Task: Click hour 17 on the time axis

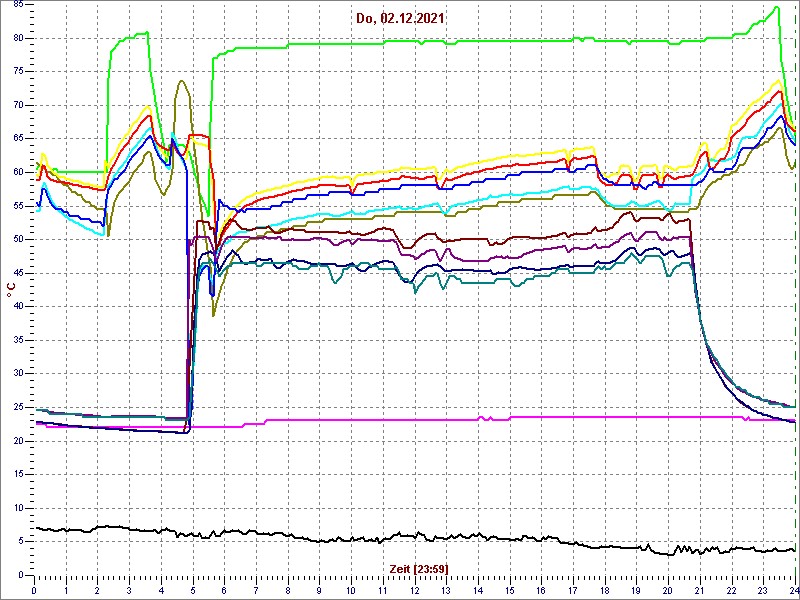Action: (x=573, y=591)
